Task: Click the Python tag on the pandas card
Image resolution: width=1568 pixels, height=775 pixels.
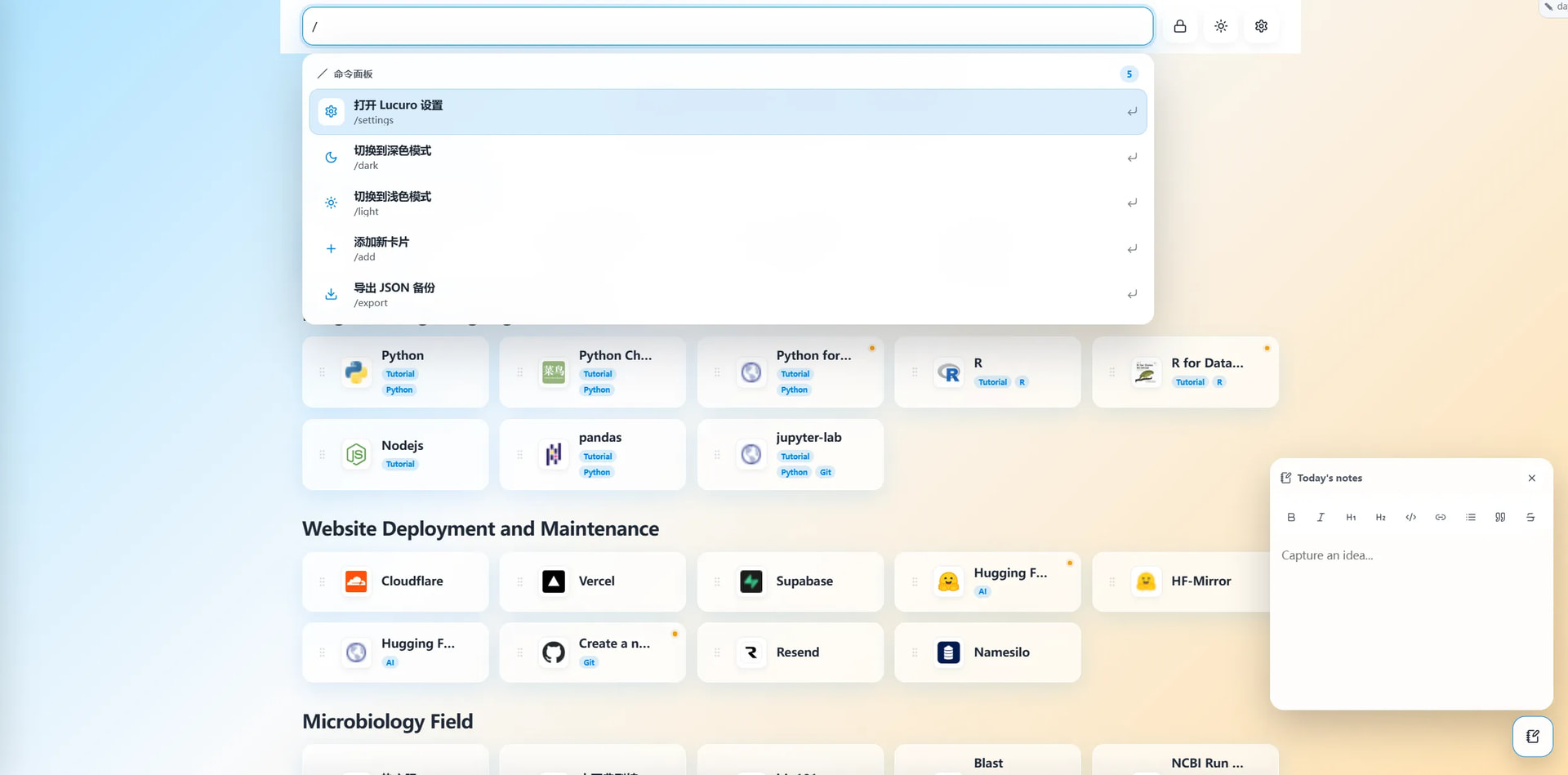Action: (x=597, y=472)
